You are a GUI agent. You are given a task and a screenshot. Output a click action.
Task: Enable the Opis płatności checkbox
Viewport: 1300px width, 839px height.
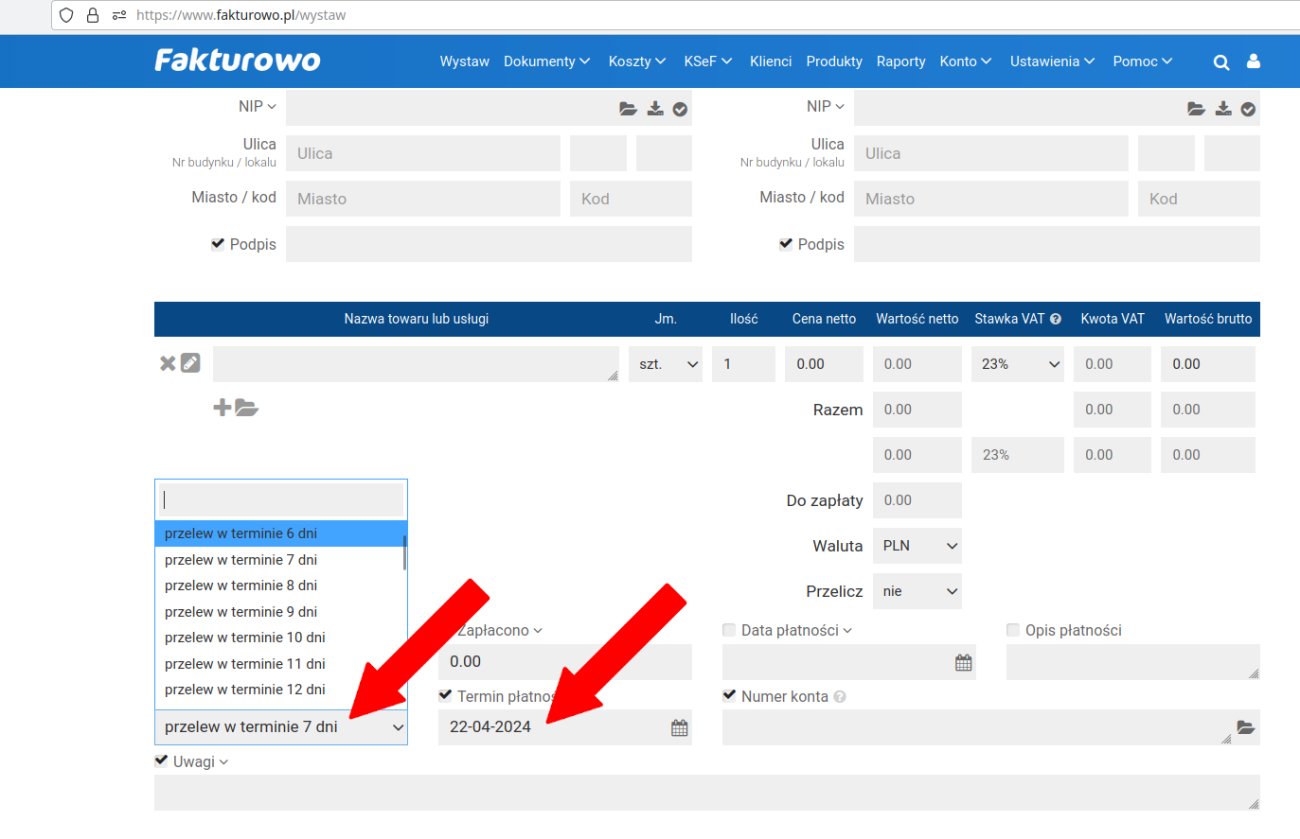pyautogui.click(x=1013, y=630)
